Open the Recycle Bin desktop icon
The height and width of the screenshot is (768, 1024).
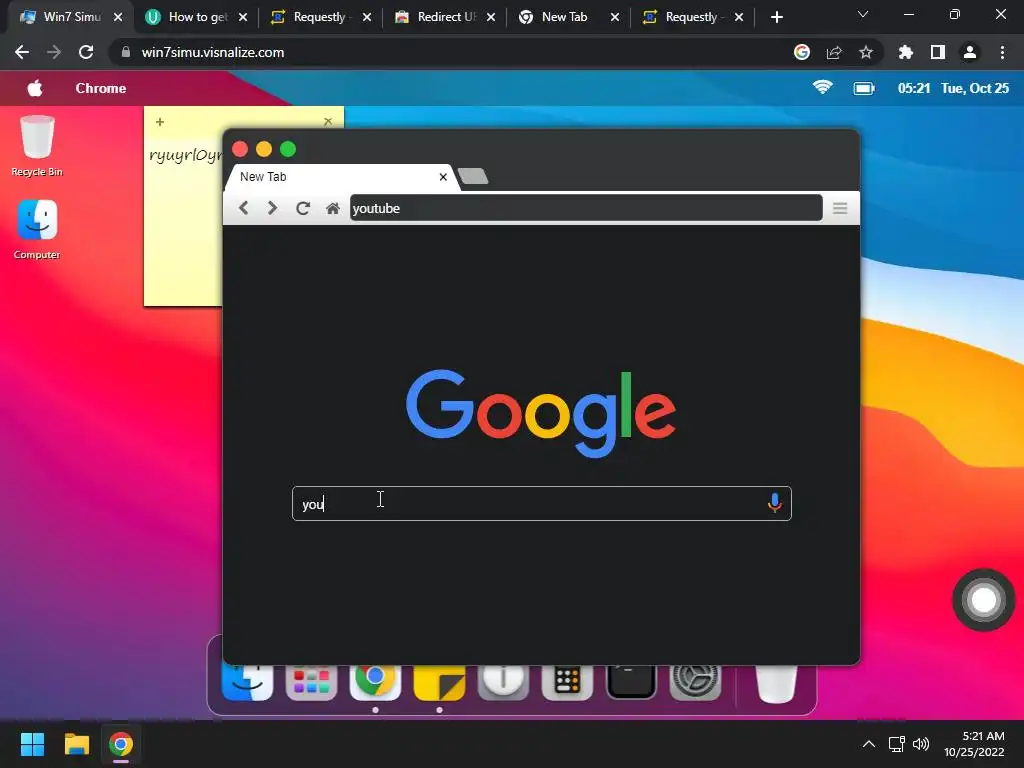[37, 146]
